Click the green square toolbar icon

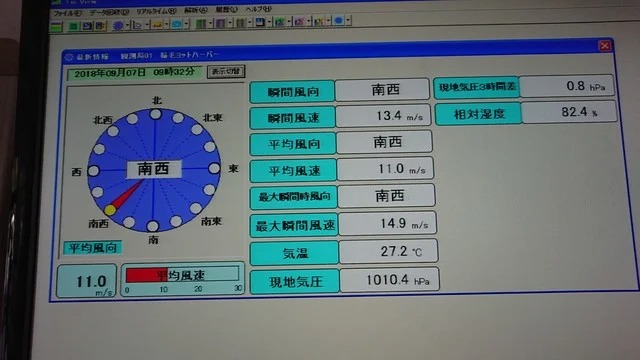pyautogui.click(x=73, y=26)
